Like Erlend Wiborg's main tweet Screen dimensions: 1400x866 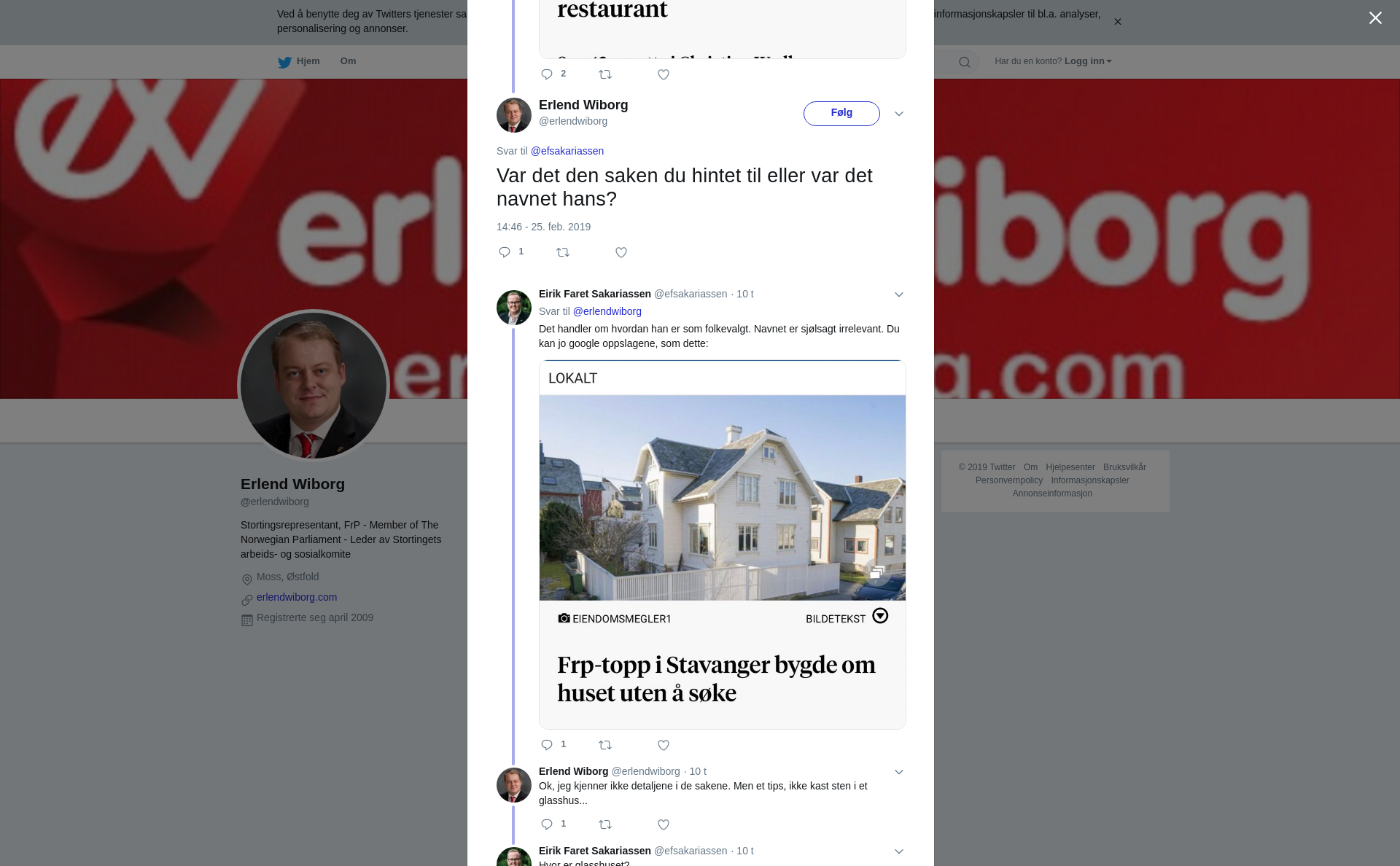point(621,252)
